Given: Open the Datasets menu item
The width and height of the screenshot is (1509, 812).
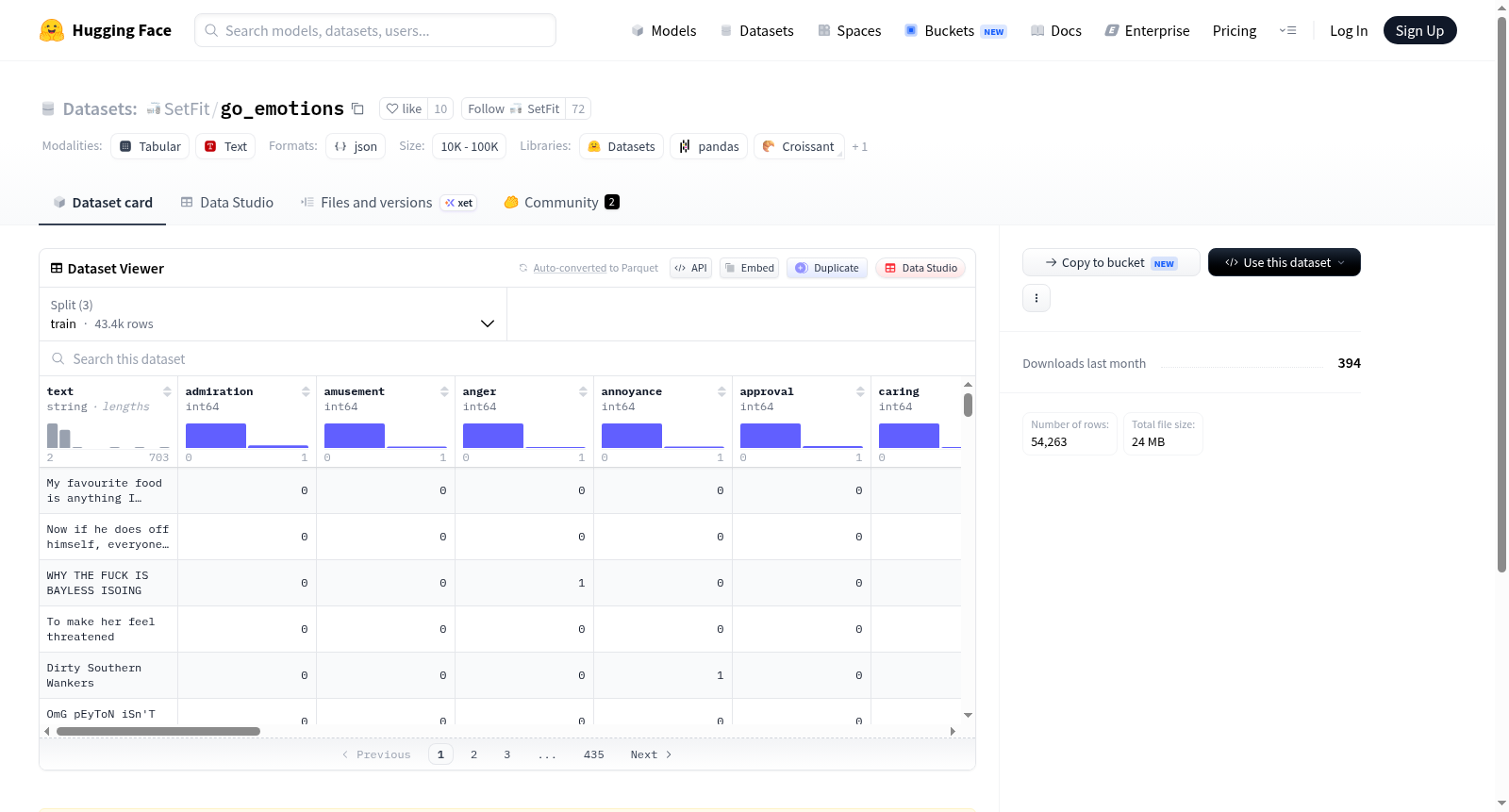Looking at the screenshot, I should click(756, 30).
